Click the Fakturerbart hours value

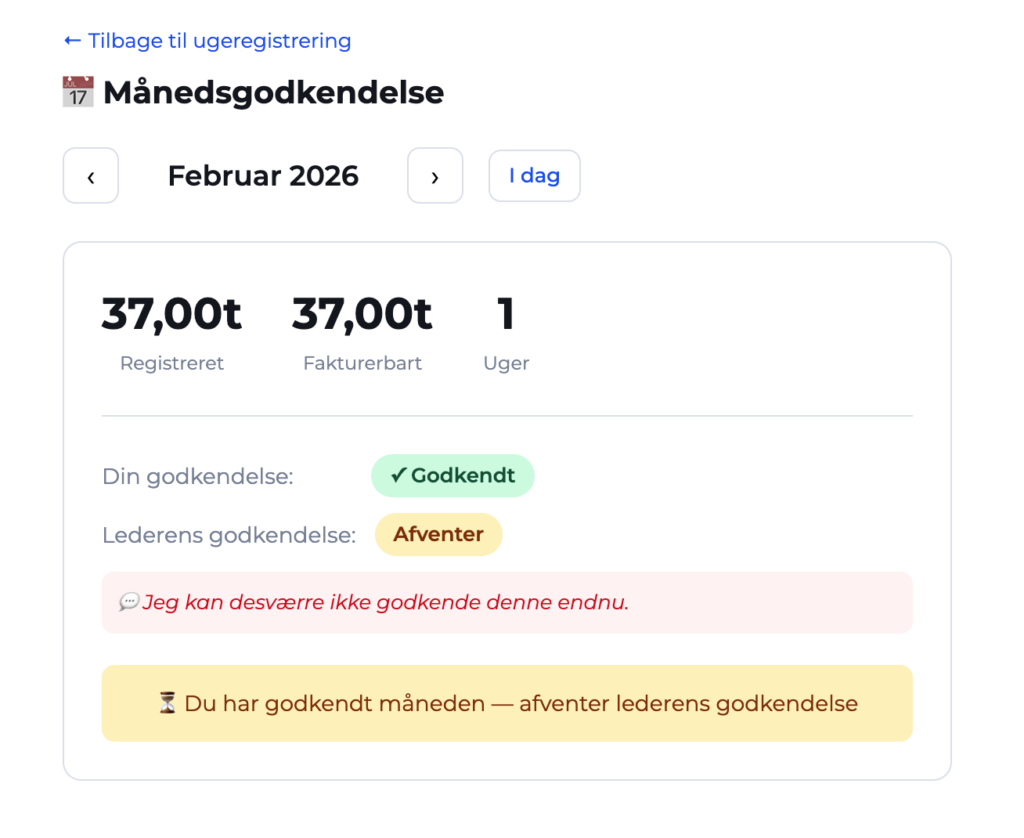click(362, 314)
